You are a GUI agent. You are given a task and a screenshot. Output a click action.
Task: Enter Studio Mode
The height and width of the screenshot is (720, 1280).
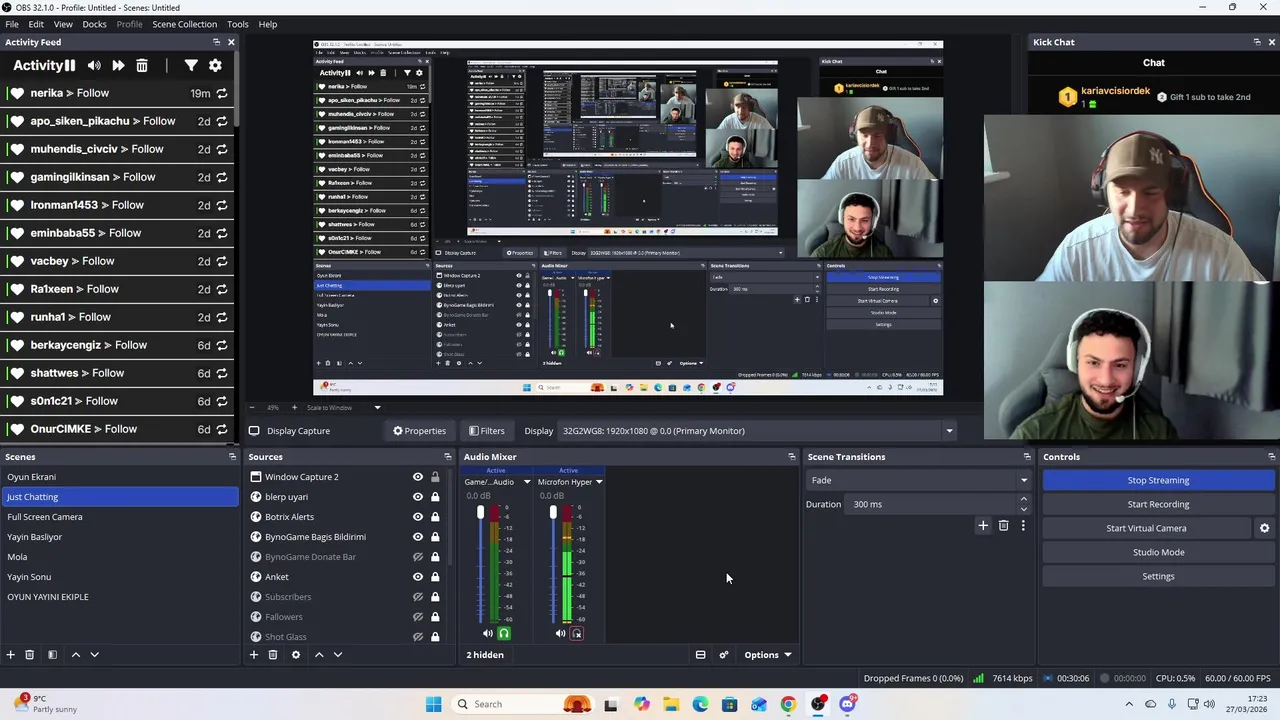tap(1158, 552)
